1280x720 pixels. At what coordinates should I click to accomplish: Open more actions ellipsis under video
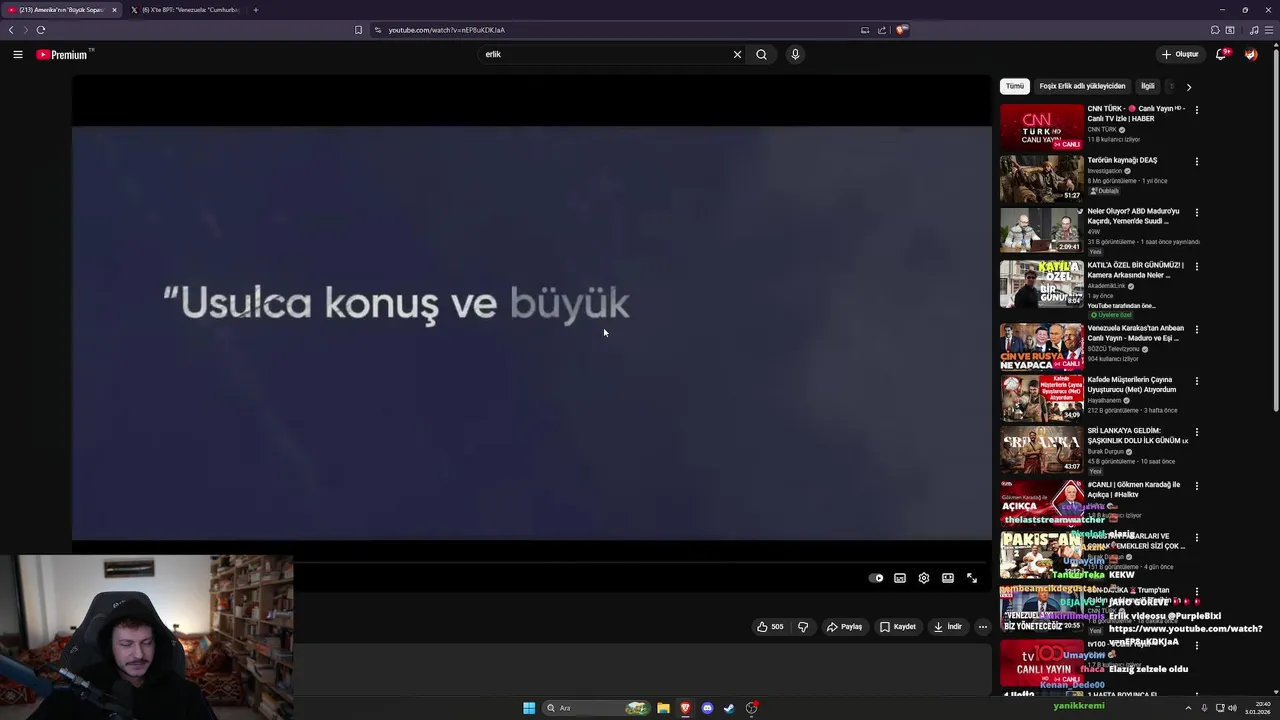pos(983,627)
